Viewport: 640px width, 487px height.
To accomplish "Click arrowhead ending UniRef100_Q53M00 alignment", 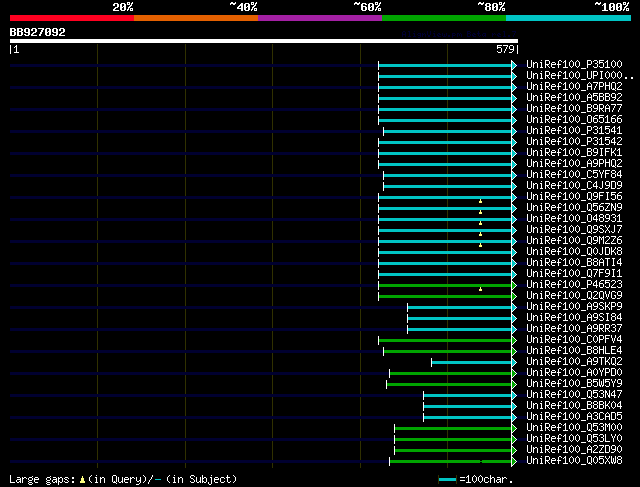I will click(514, 429).
